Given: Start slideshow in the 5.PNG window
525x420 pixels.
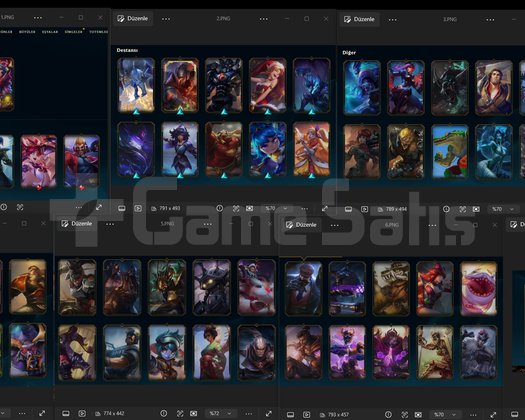Looking at the screenshot, I should point(82,414).
